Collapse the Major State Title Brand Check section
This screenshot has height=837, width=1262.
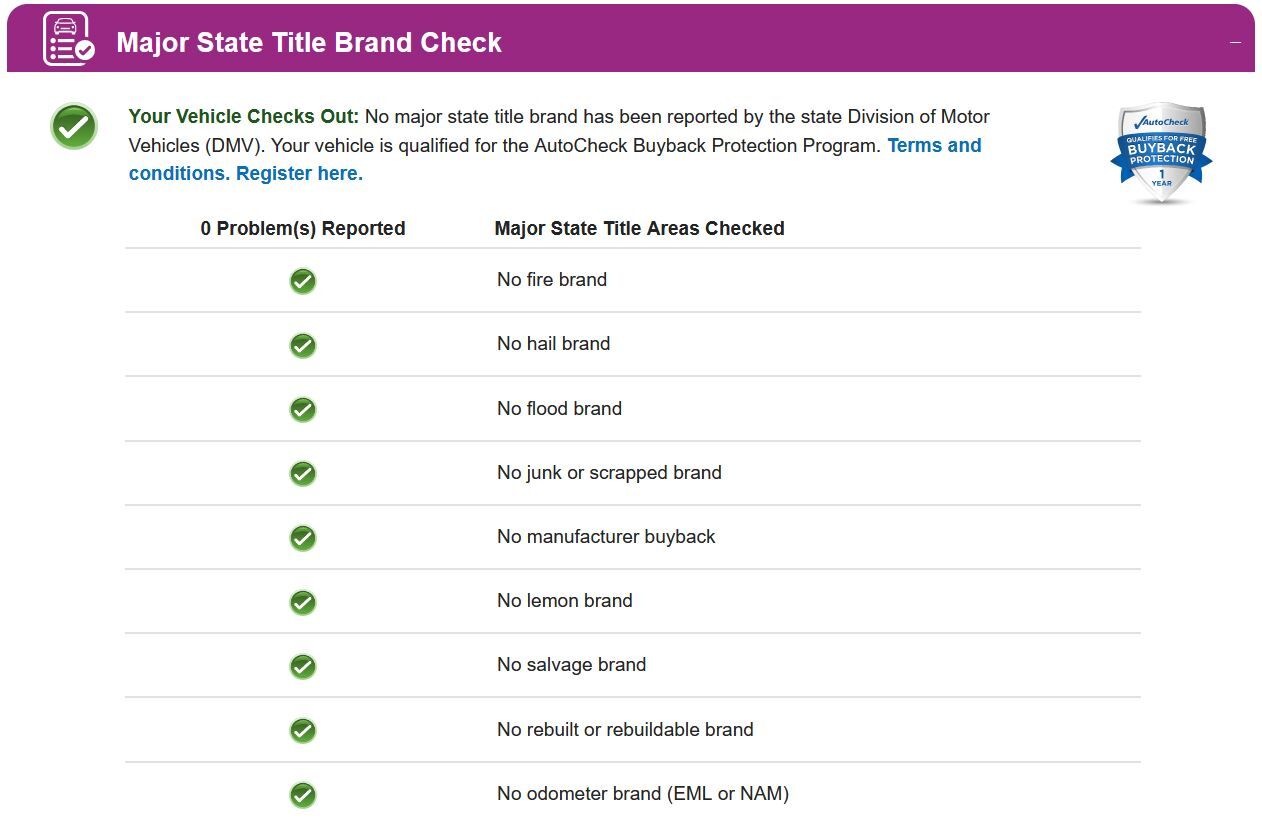coord(1235,43)
